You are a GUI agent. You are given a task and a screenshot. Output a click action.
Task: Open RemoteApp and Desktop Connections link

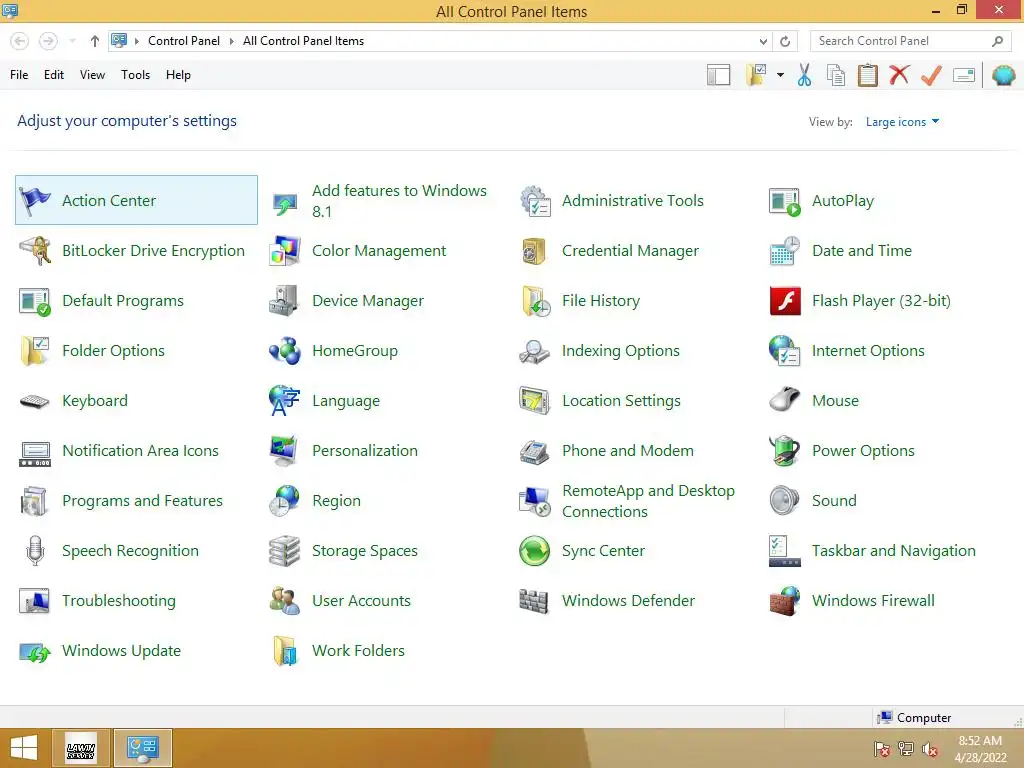pos(648,501)
